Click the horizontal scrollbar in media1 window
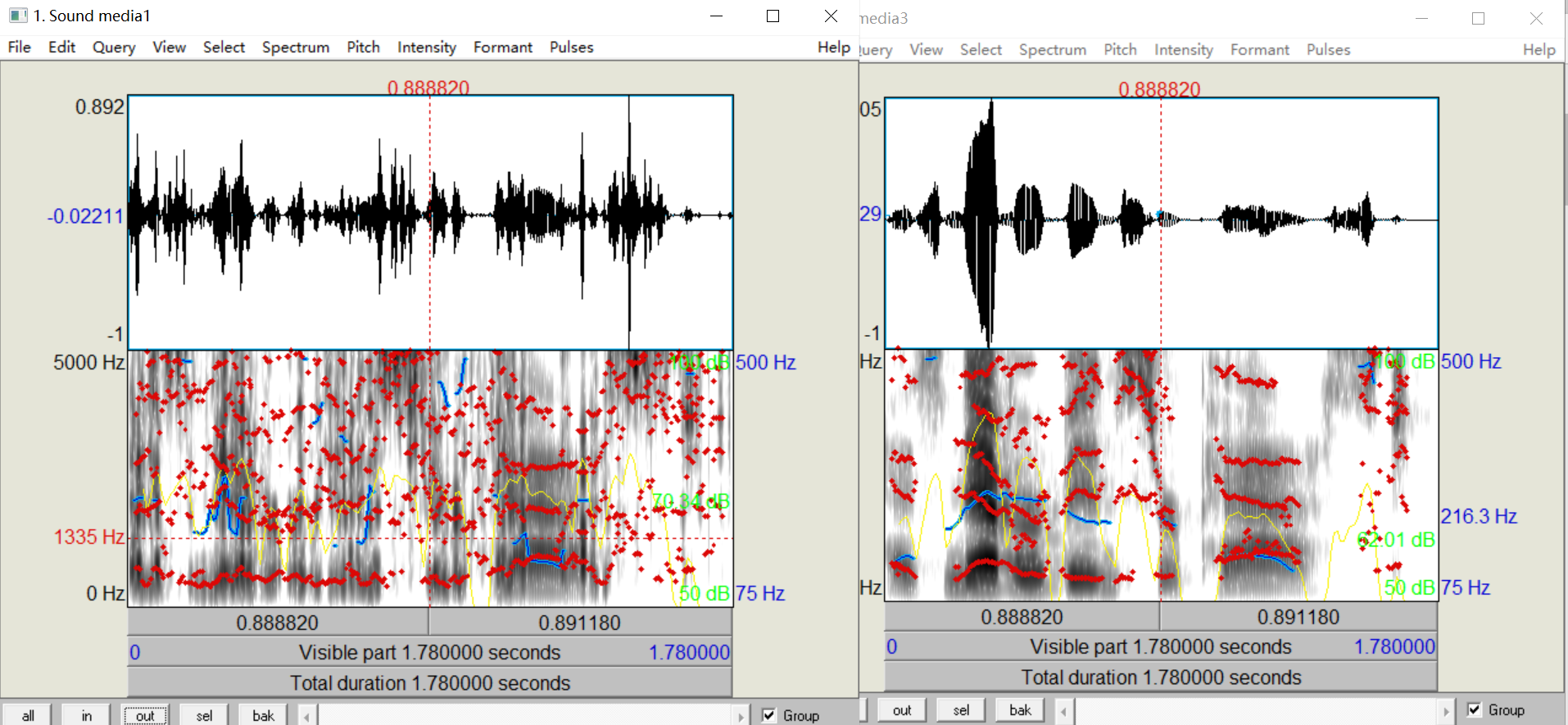 [x=524, y=716]
